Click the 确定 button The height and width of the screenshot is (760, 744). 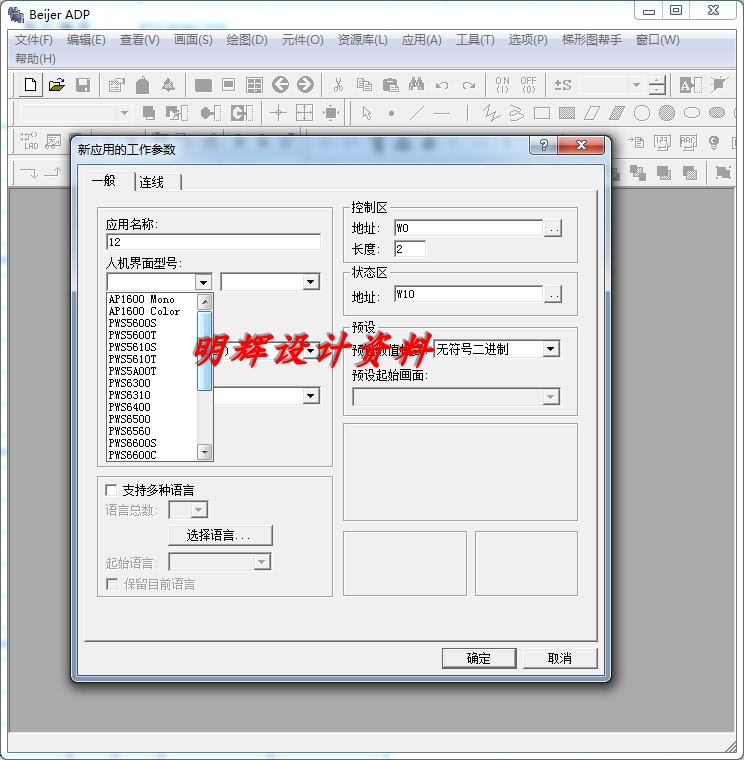click(479, 658)
